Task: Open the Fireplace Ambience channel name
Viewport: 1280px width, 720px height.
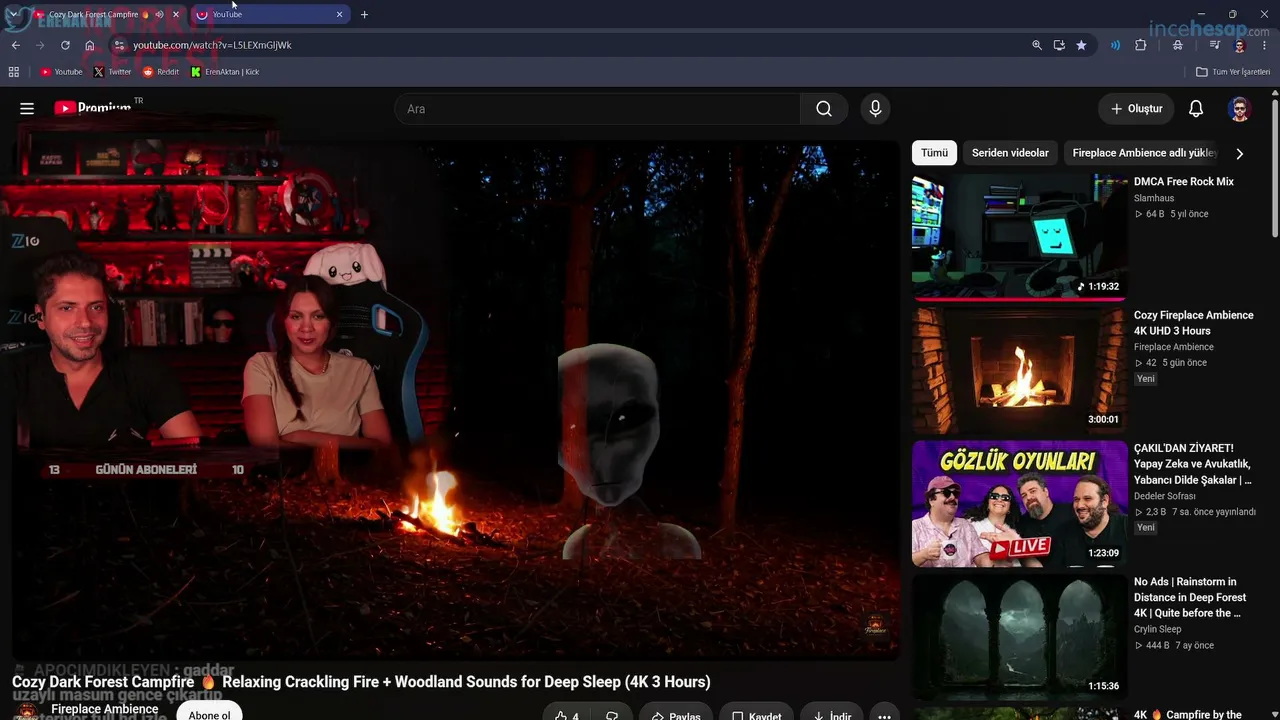Action: point(105,709)
